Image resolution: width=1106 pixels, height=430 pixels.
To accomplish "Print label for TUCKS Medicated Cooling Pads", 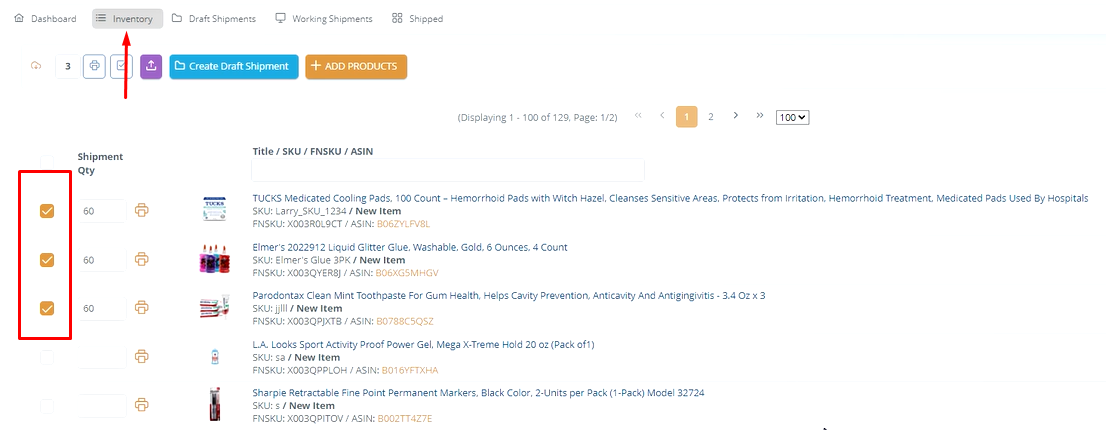I will [x=142, y=211].
